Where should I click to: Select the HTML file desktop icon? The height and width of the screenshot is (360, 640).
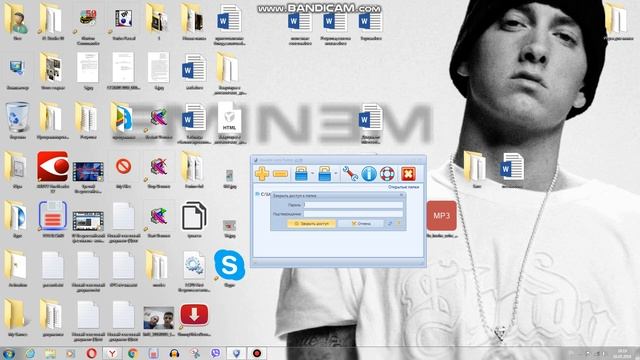click(x=229, y=117)
